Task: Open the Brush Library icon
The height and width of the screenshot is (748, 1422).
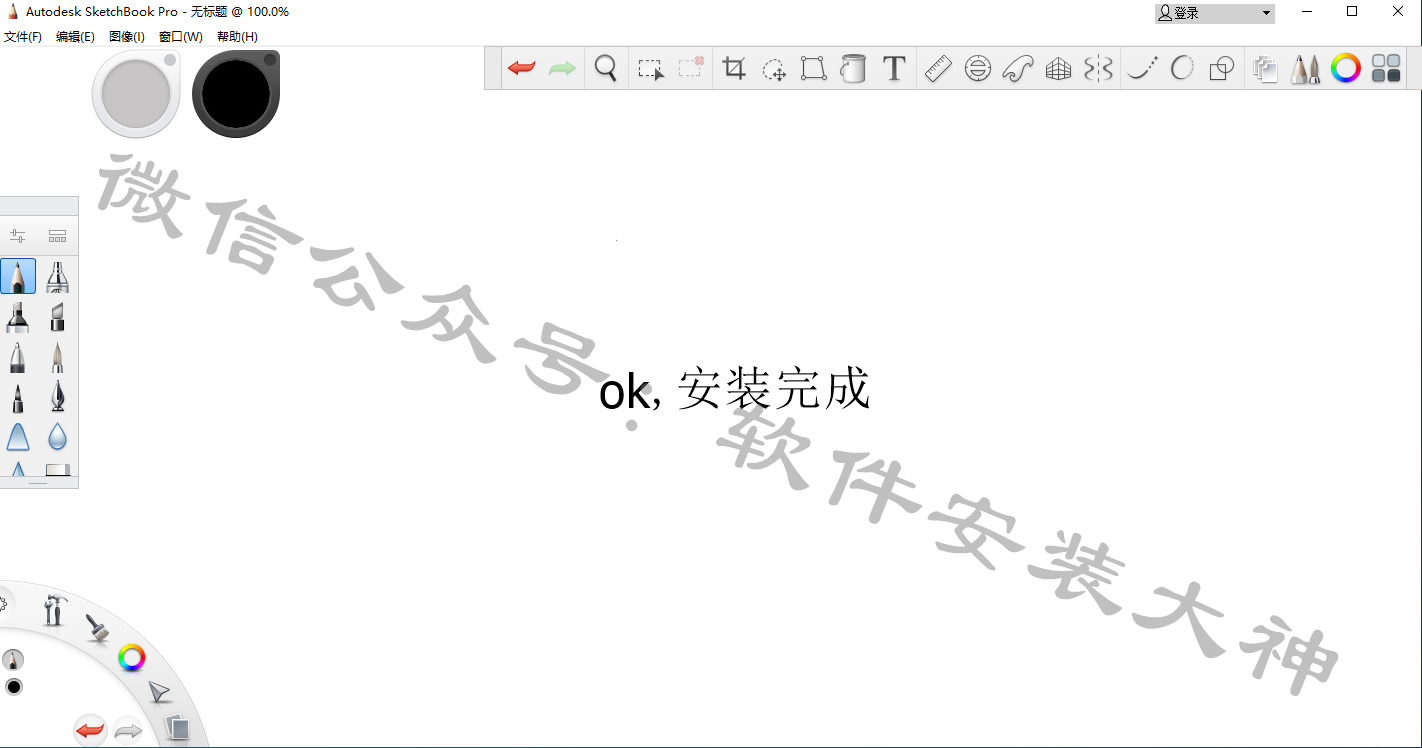Action: tap(58, 236)
